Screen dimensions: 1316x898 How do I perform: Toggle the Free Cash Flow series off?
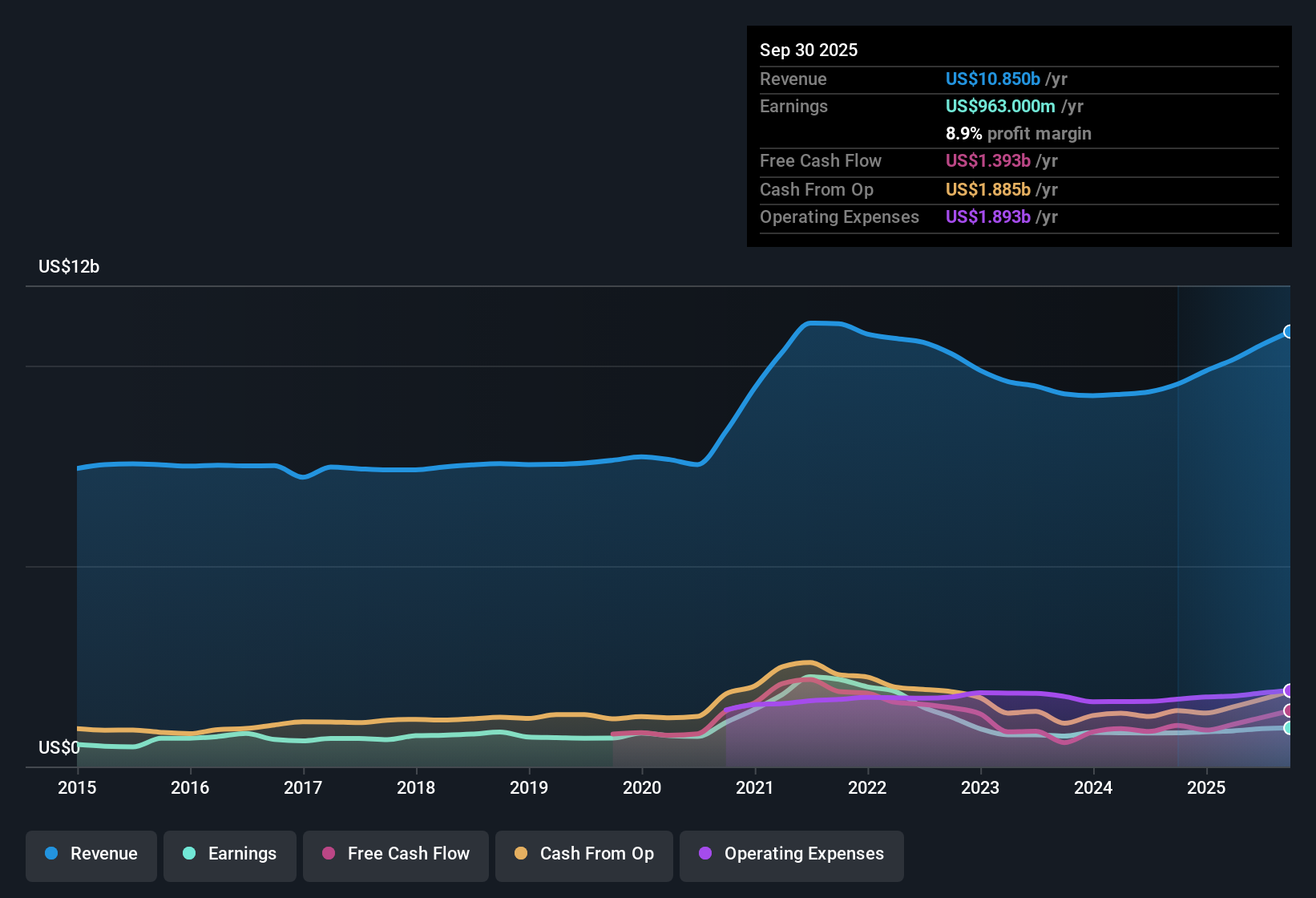tap(395, 854)
